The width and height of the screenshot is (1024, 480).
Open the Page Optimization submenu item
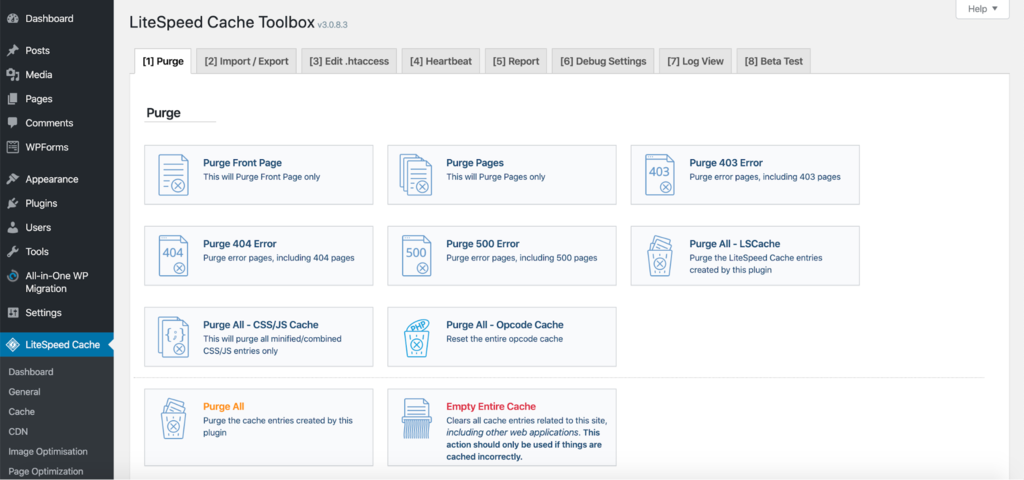click(x=46, y=471)
